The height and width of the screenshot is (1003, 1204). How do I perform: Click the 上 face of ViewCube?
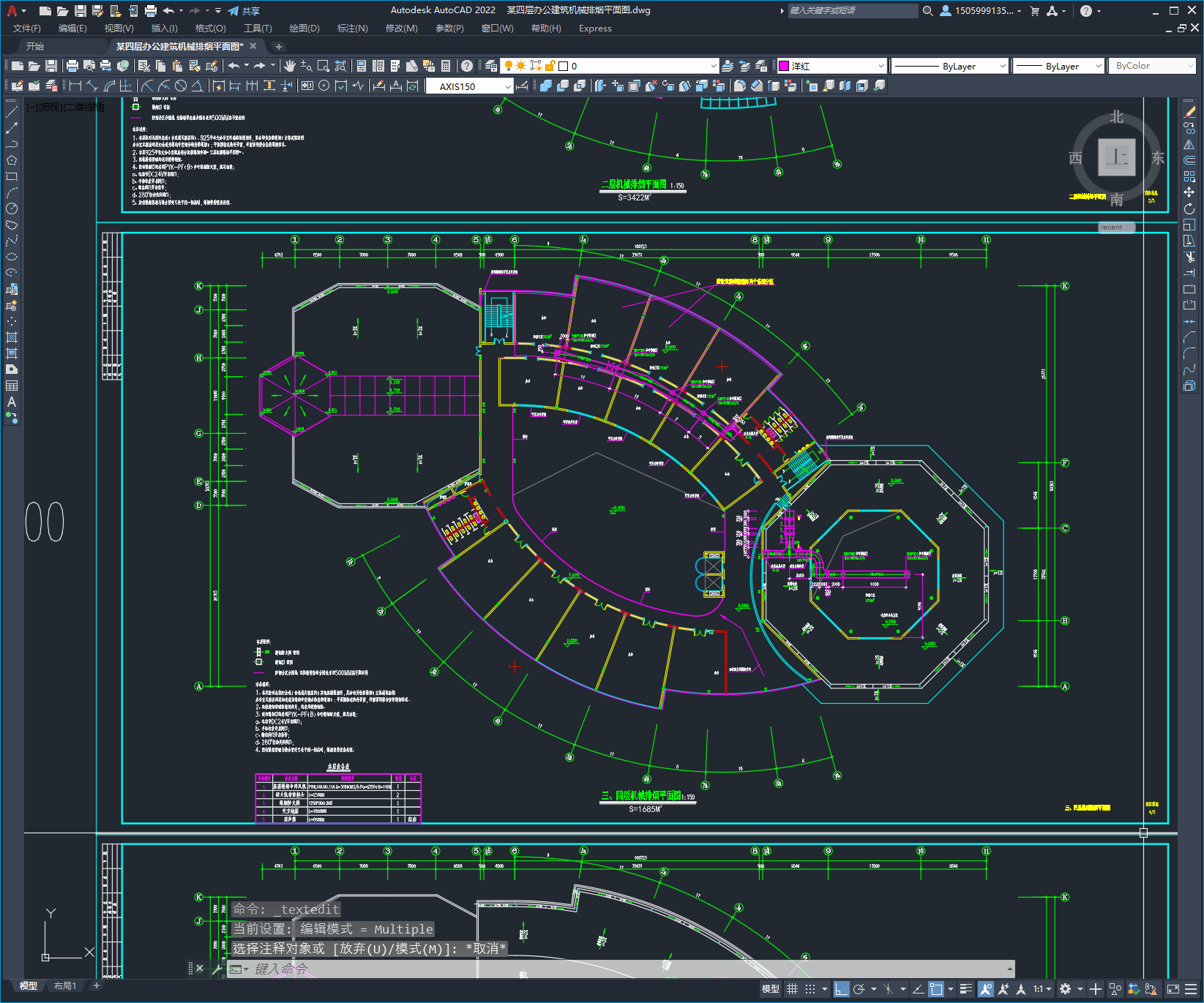click(1116, 157)
